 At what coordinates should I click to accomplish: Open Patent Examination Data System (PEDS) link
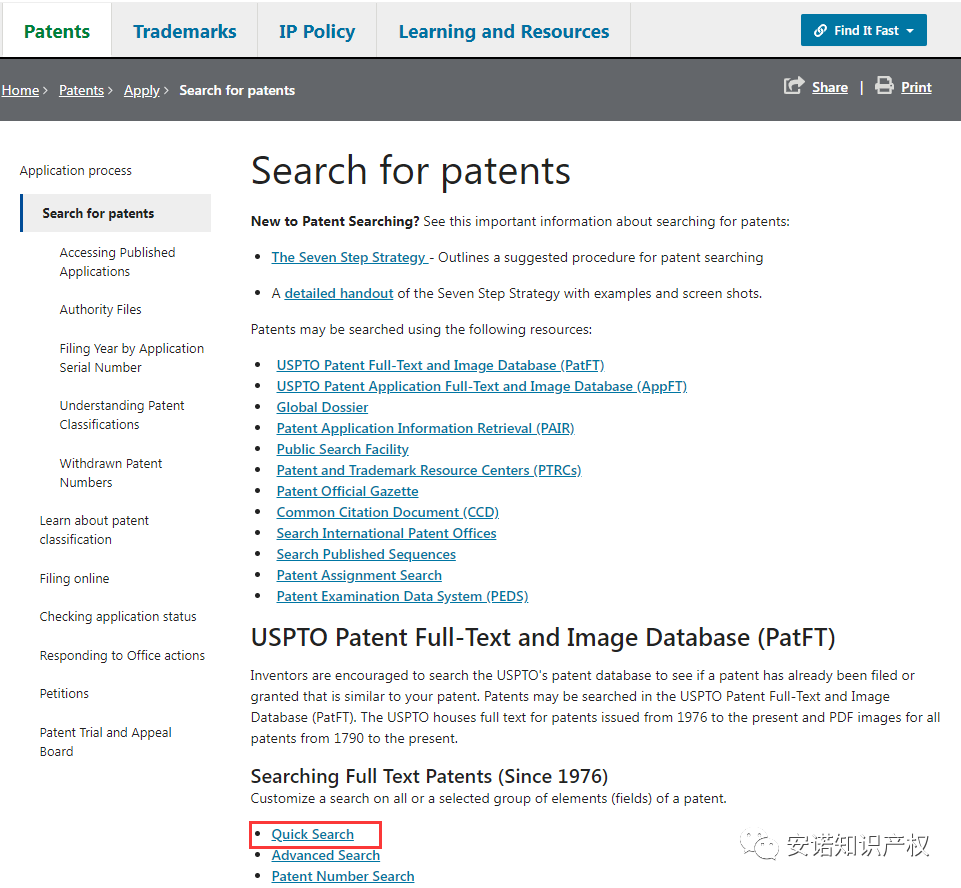(x=402, y=596)
